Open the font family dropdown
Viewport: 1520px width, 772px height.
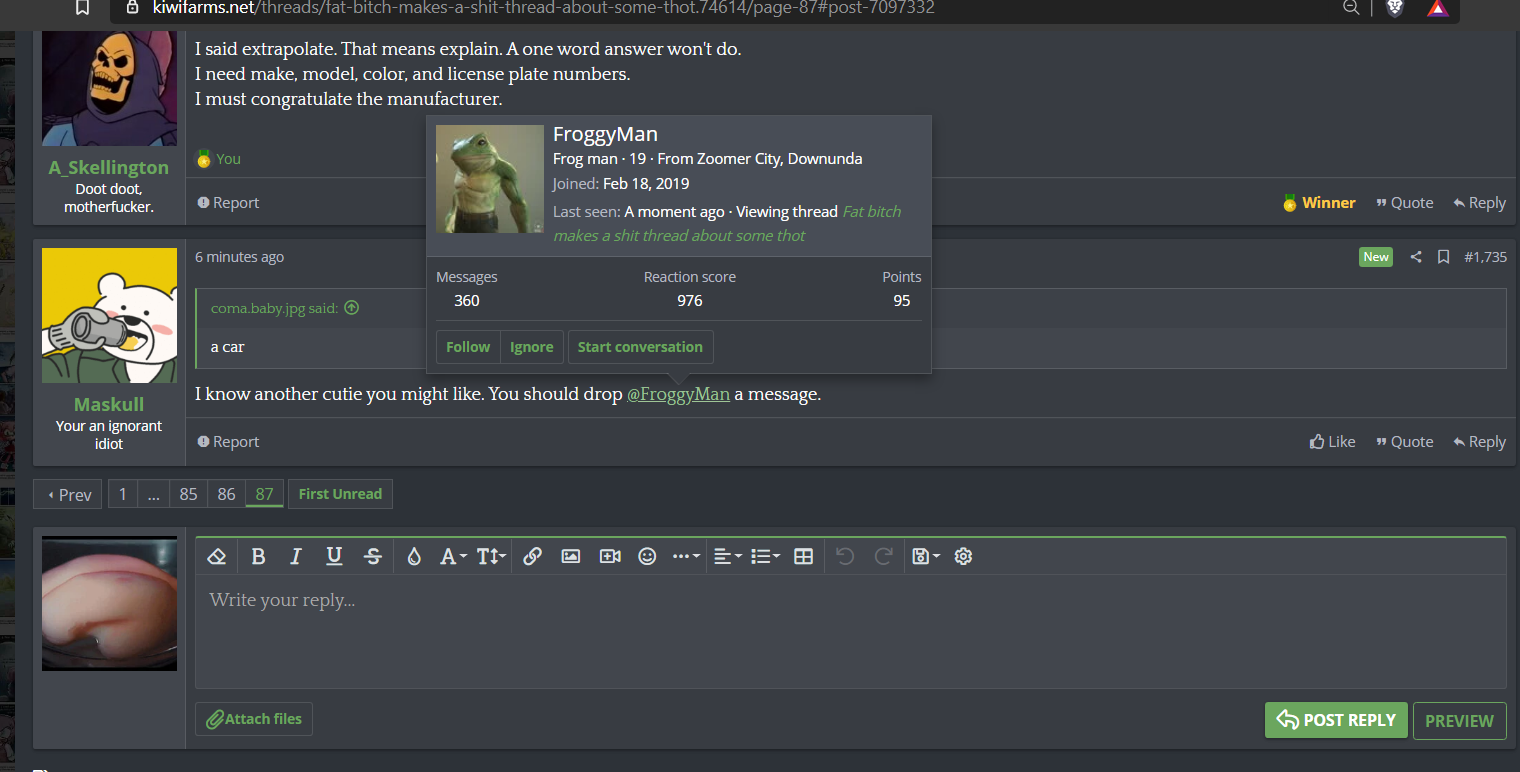point(453,556)
